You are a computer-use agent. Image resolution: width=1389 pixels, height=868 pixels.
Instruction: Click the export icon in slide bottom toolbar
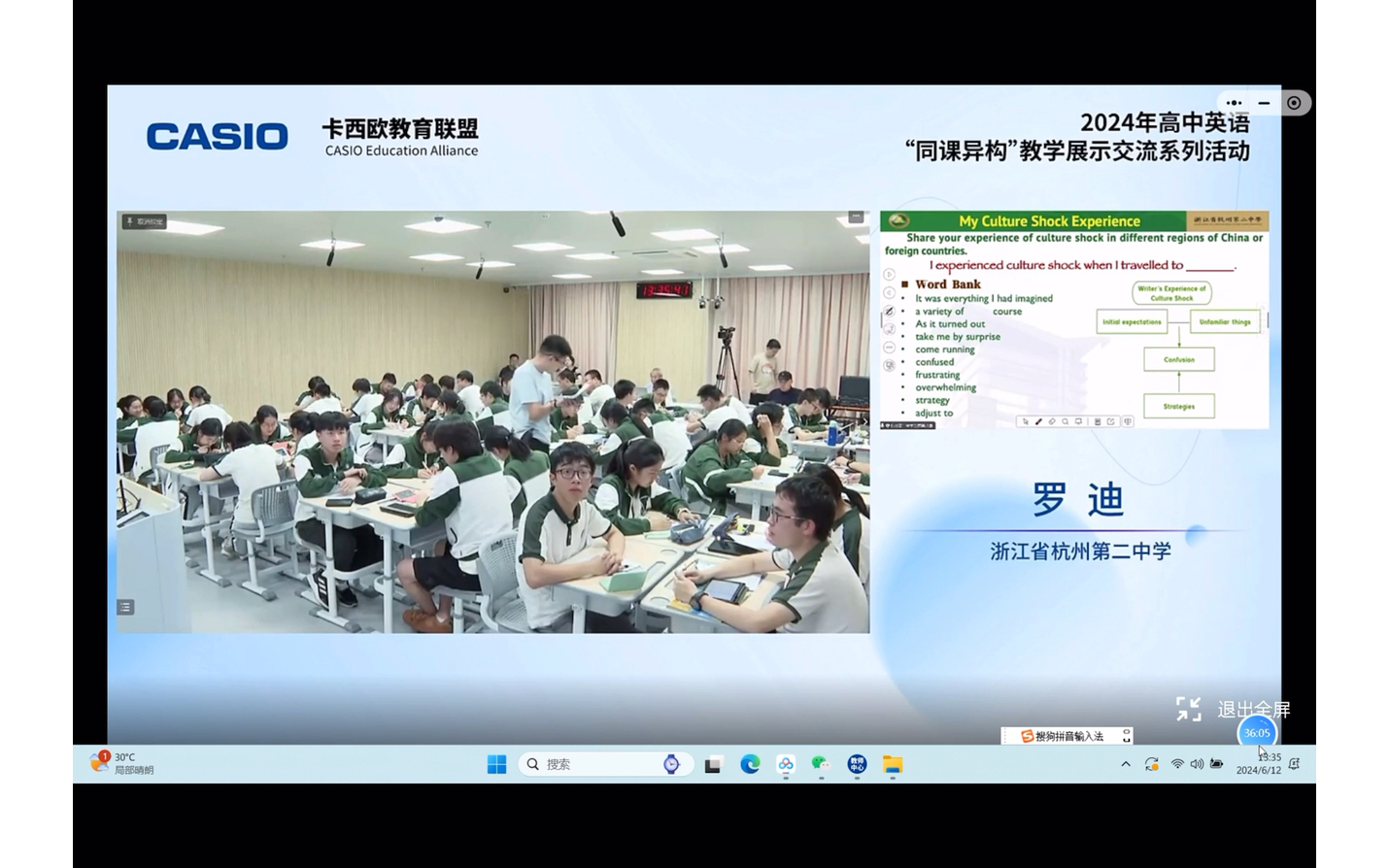click(1111, 422)
